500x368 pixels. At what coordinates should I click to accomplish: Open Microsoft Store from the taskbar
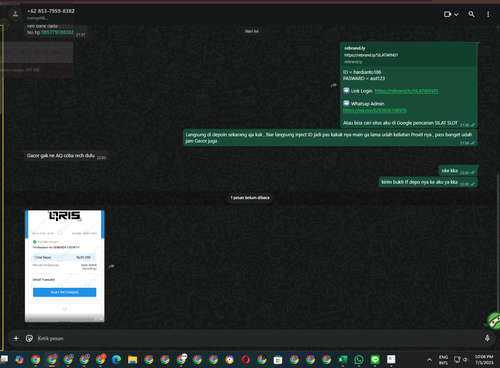pos(278,359)
